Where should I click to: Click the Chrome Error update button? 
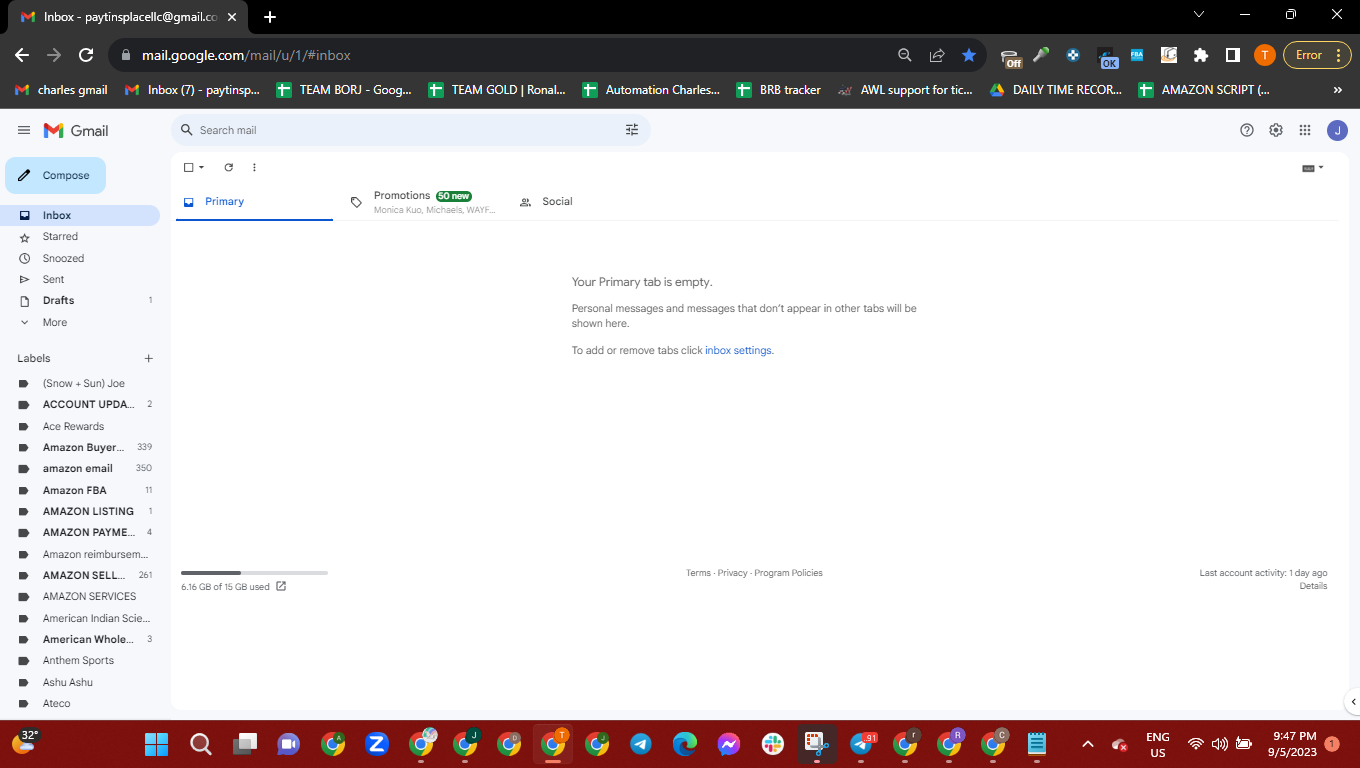click(1318, 55)
